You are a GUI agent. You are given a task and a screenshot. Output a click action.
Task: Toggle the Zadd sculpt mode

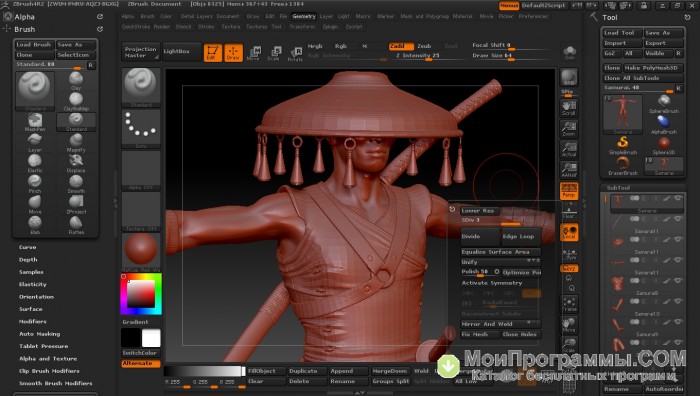pyautogui.click(x=400, y=46)
